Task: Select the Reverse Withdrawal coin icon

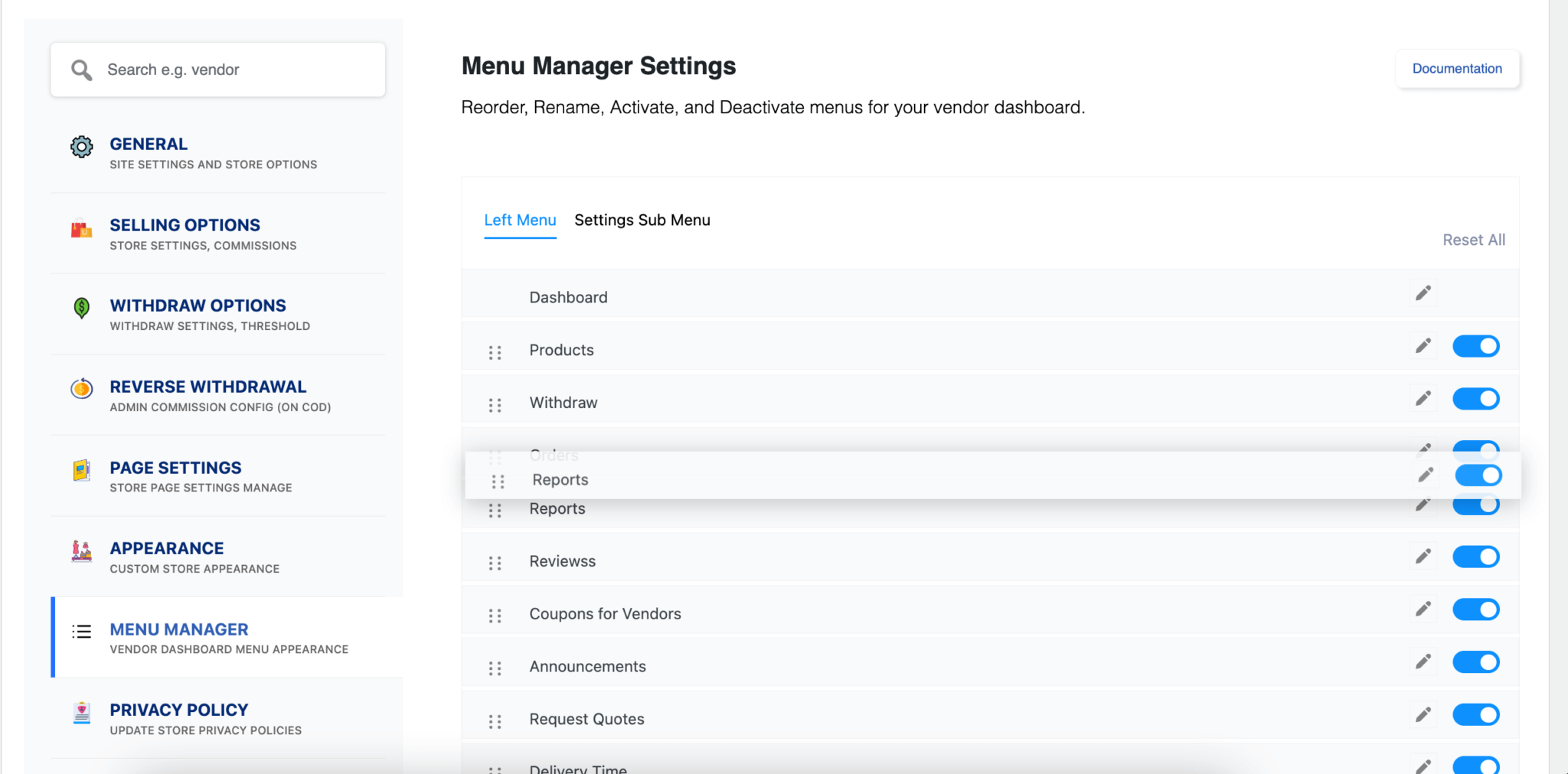Action: (x=81, y=389)
